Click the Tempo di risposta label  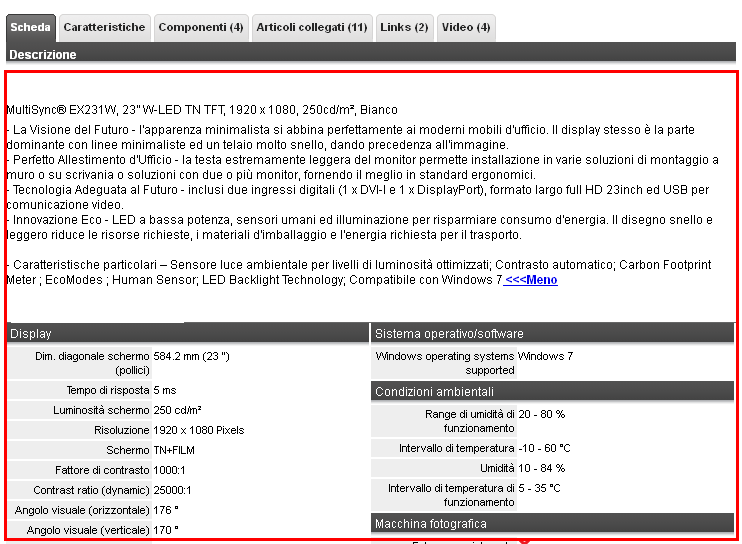click(108, 390)
